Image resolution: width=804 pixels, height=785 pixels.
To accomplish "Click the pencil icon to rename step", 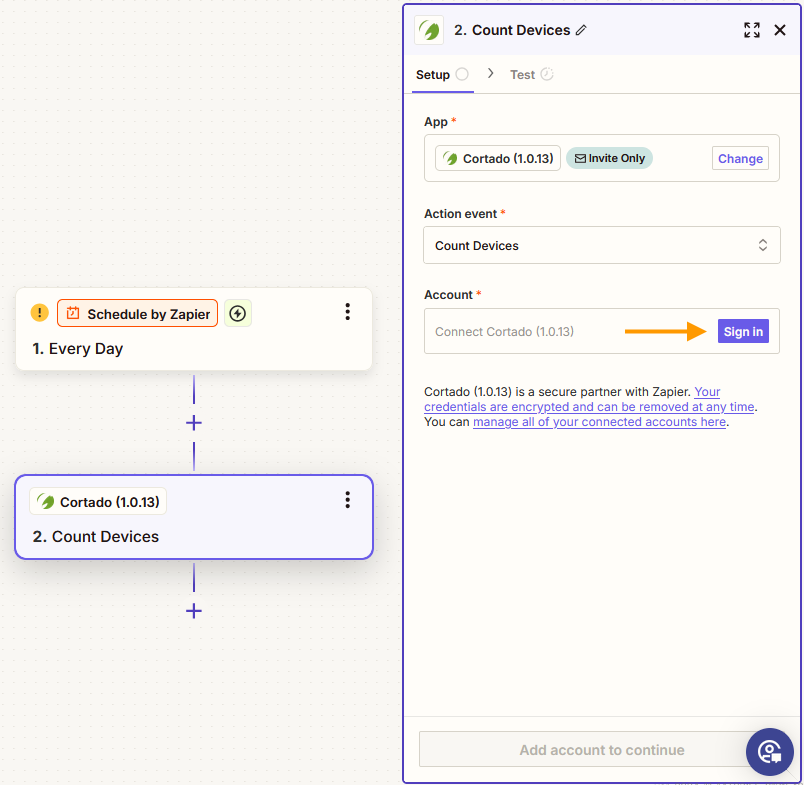I will click(x=581, y=30).
